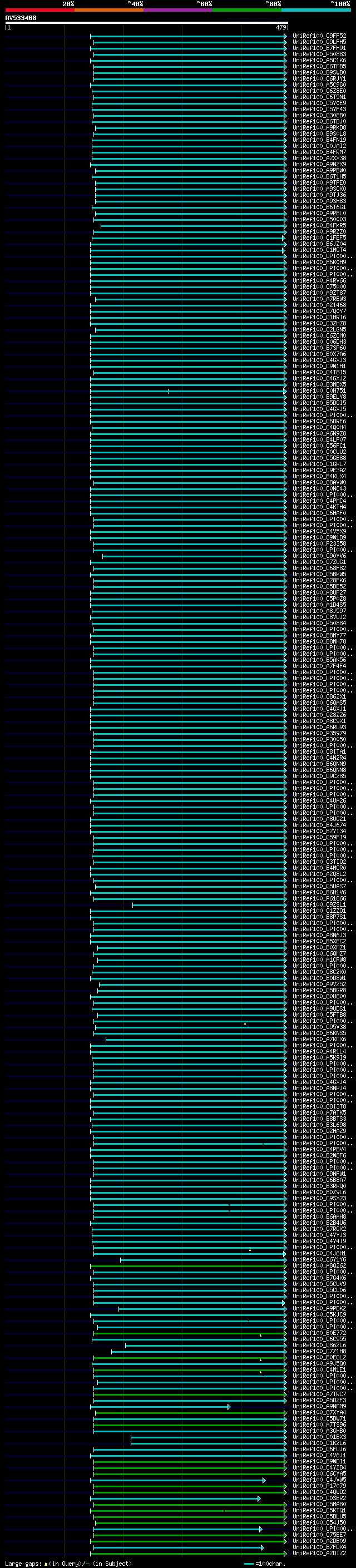Select the UniRef100_A9NZX9 label
Screen dimensions: 356x1568
tap(319, 164)
